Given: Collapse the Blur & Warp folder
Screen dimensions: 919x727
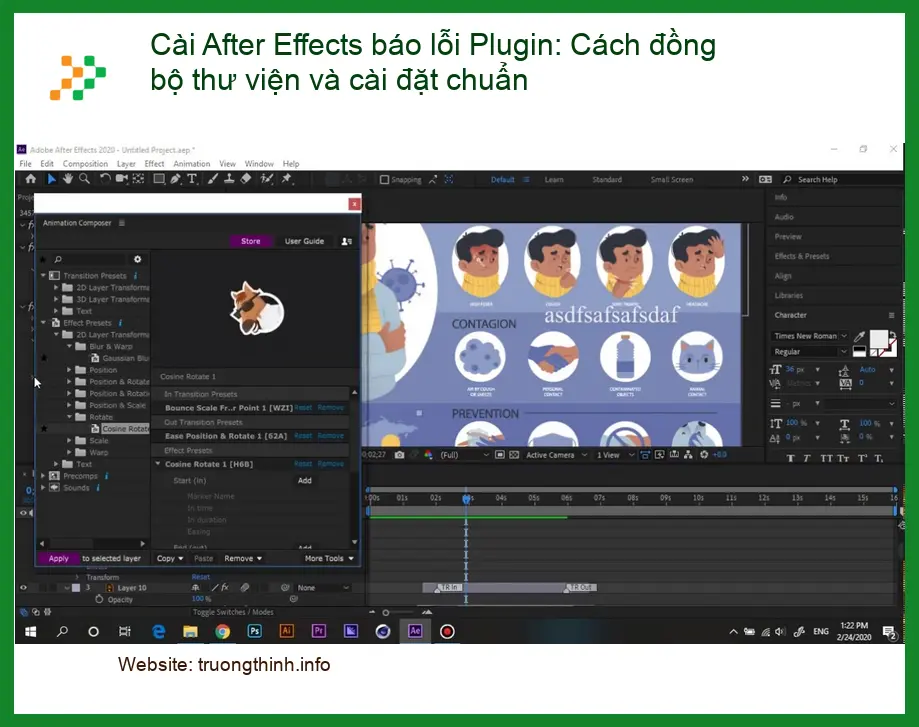Looking at the screenshot, I should [69, 346].
